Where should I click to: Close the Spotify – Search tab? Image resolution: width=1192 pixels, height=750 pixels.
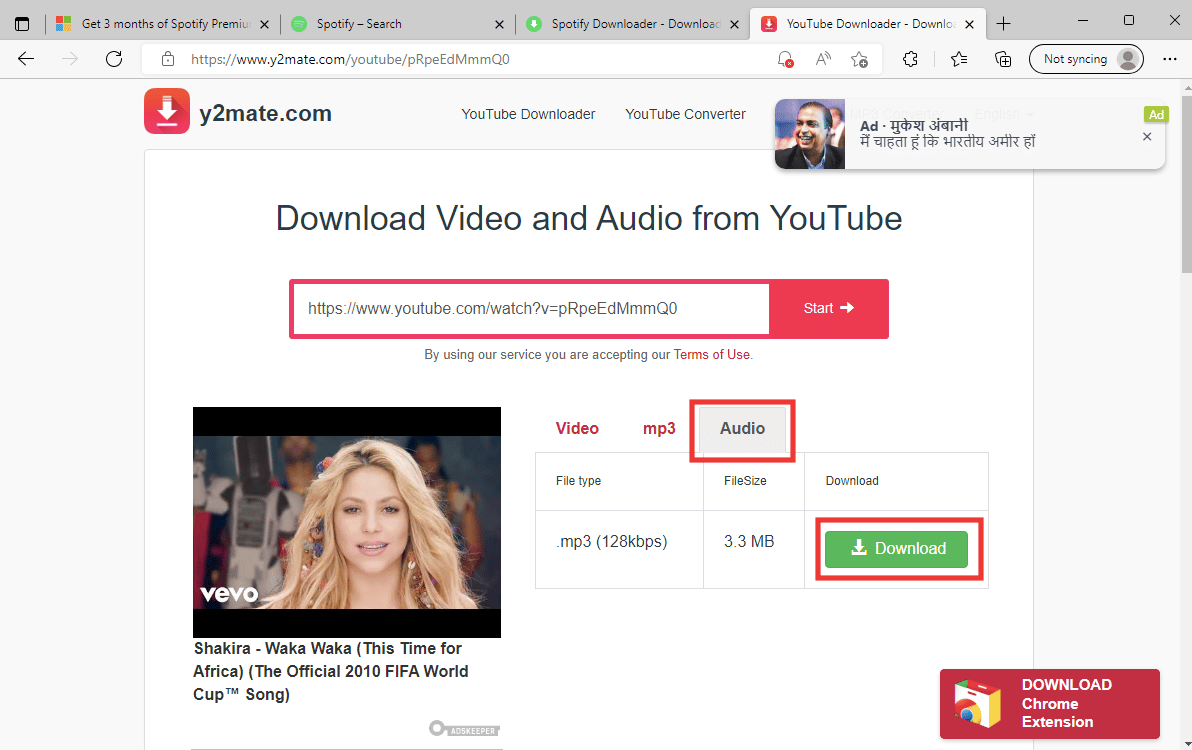499,24
